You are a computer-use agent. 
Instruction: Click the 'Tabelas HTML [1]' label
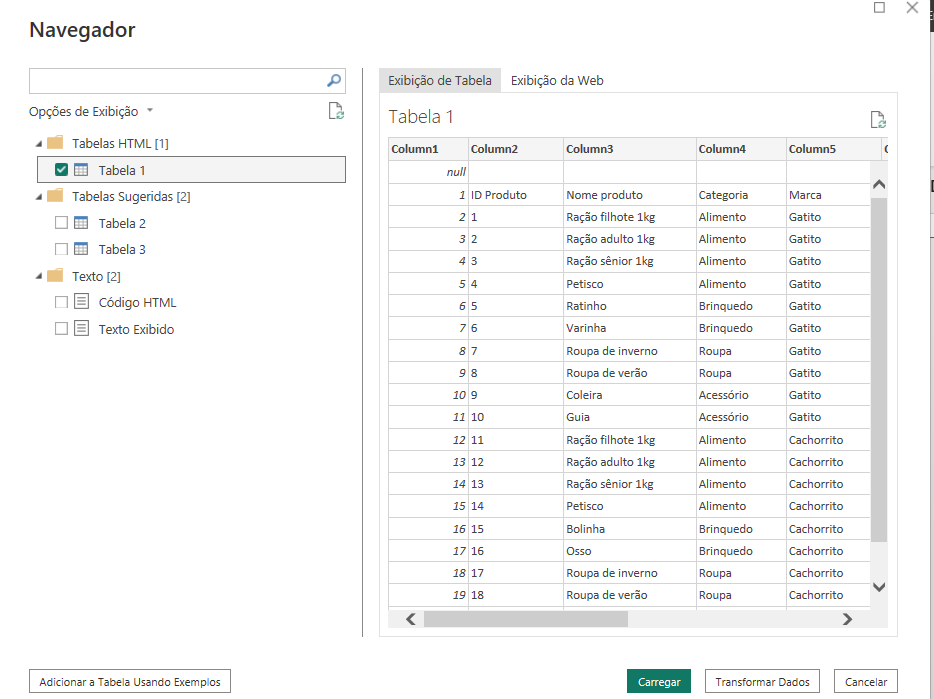pyautogui.click(x=120, y=144)
